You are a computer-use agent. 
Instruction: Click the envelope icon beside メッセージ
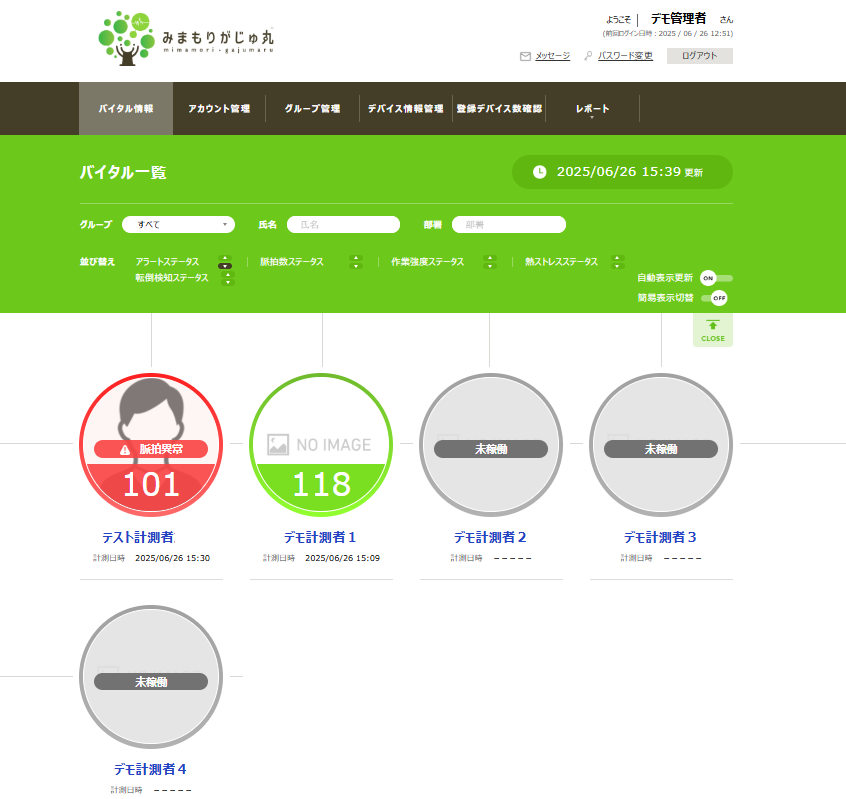click(525, 56)
